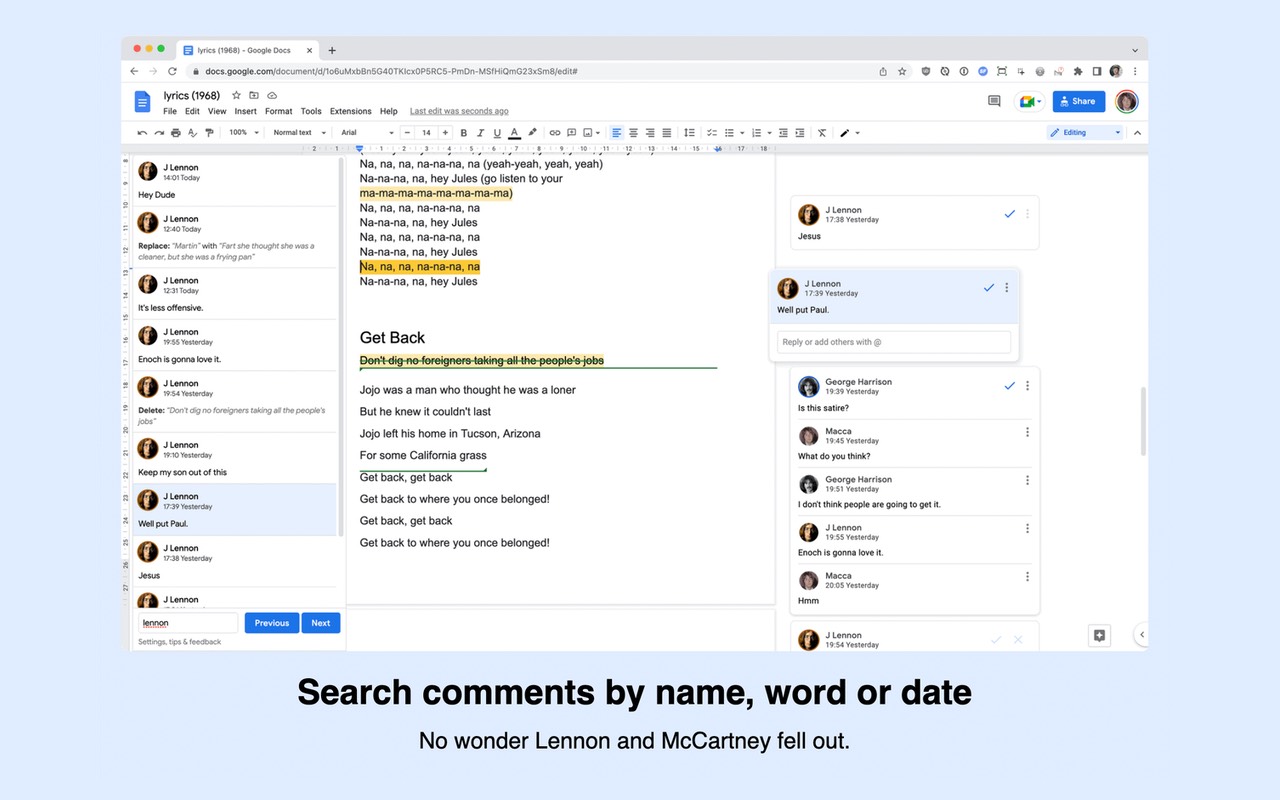Open the text color picker
This screenshot has width=1280, height=800.
click(514, 132)
